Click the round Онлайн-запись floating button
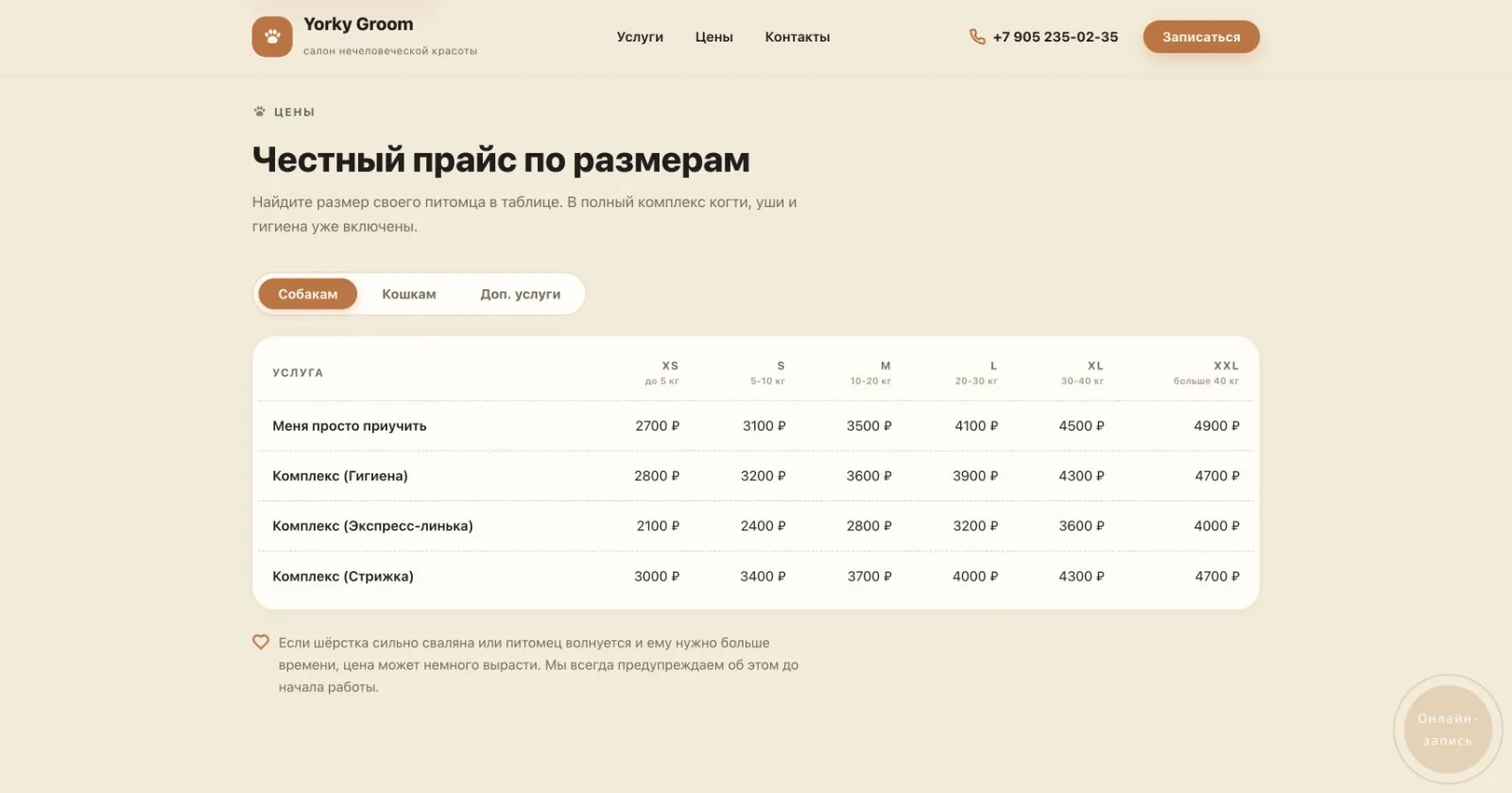The height and width of the screenshot is (793, 1512). (x=1448, y=730)
